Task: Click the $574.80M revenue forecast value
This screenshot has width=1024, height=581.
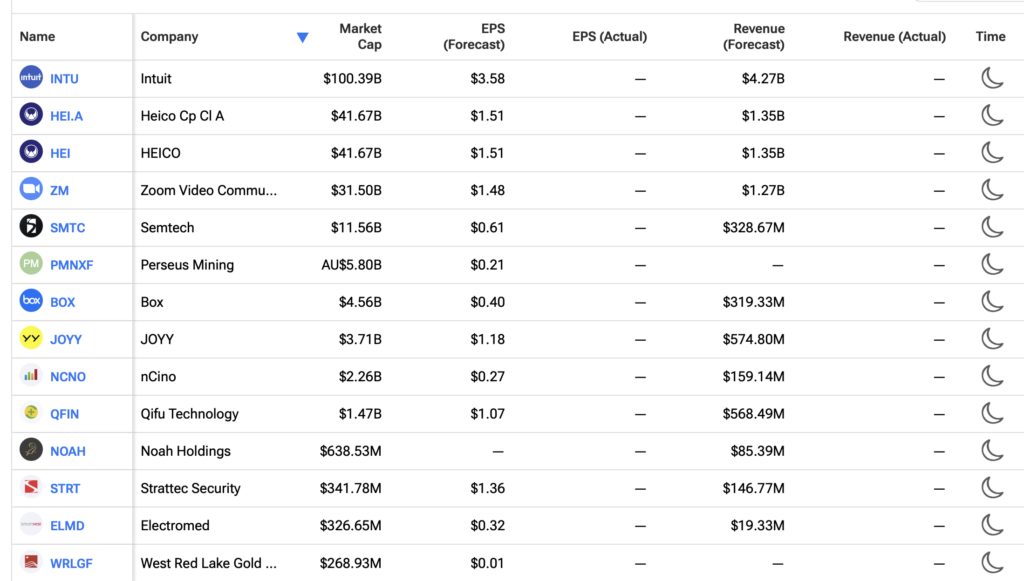Action: [754, 339]
